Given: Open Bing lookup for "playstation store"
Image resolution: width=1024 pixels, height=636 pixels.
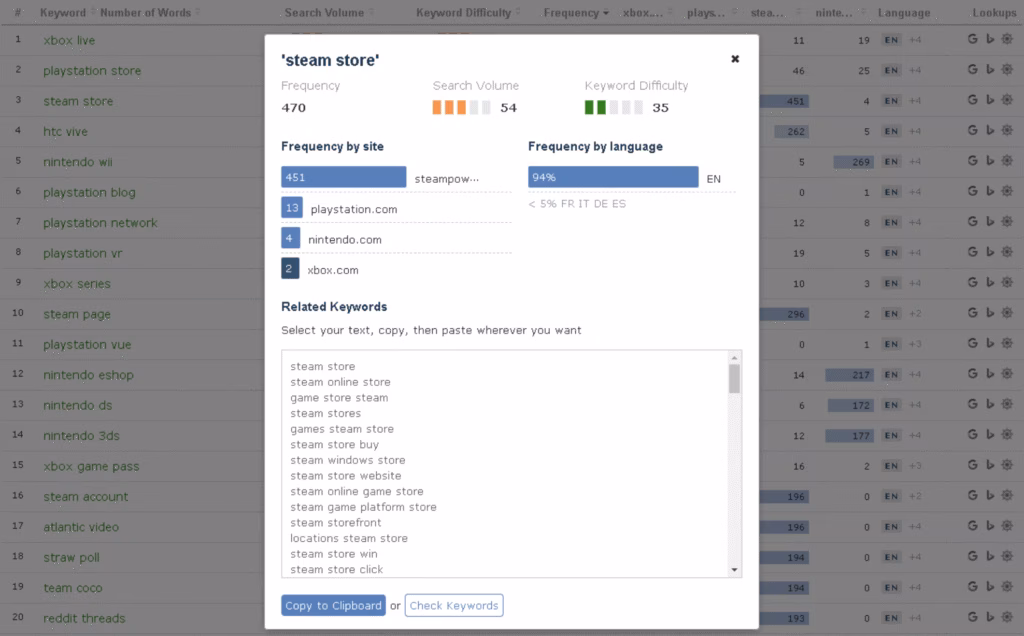Looking at the screenshot, I should [990, 71].
